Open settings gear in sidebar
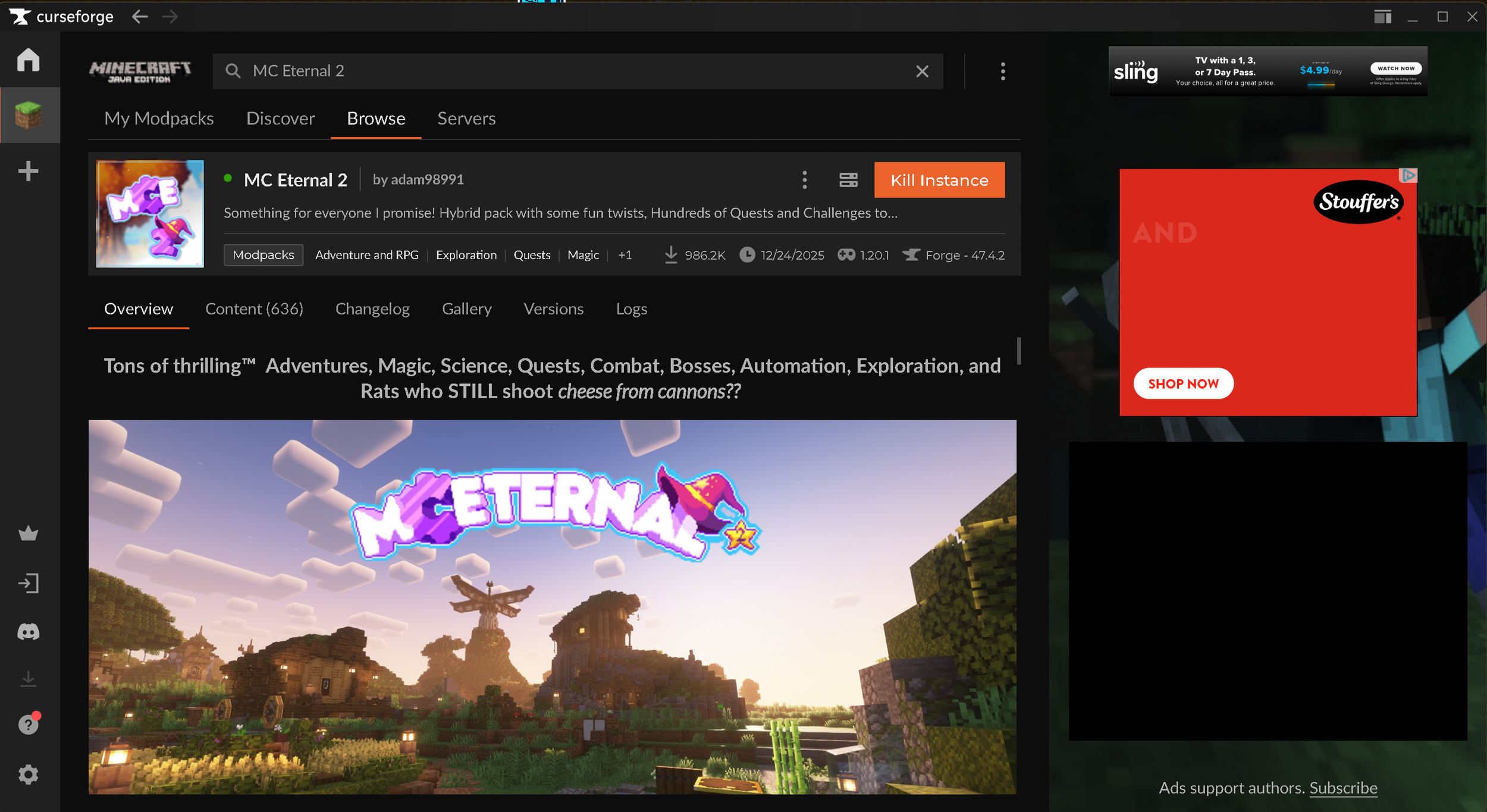Image resolution: width=1487 pixels, height=812 pixels. [x=28, y=774]
